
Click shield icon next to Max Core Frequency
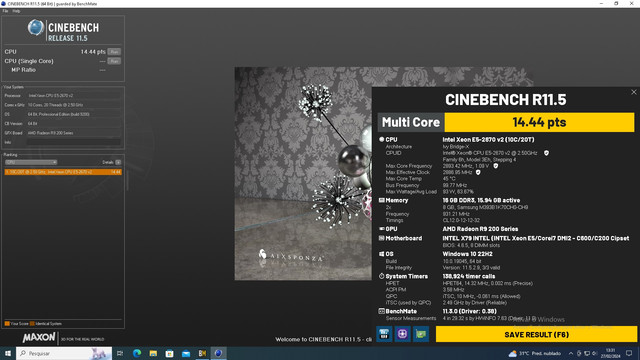point(496,166)
